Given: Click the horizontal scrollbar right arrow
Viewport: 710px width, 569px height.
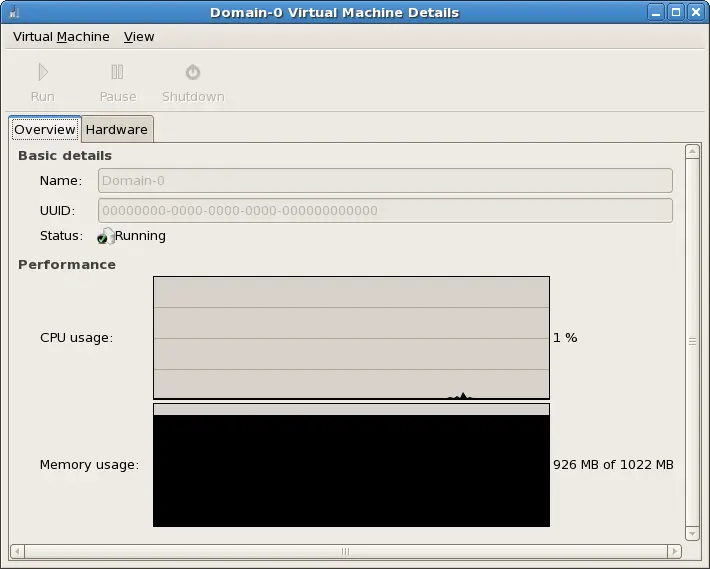Looking at the screenshot, I should pos(674,551).
